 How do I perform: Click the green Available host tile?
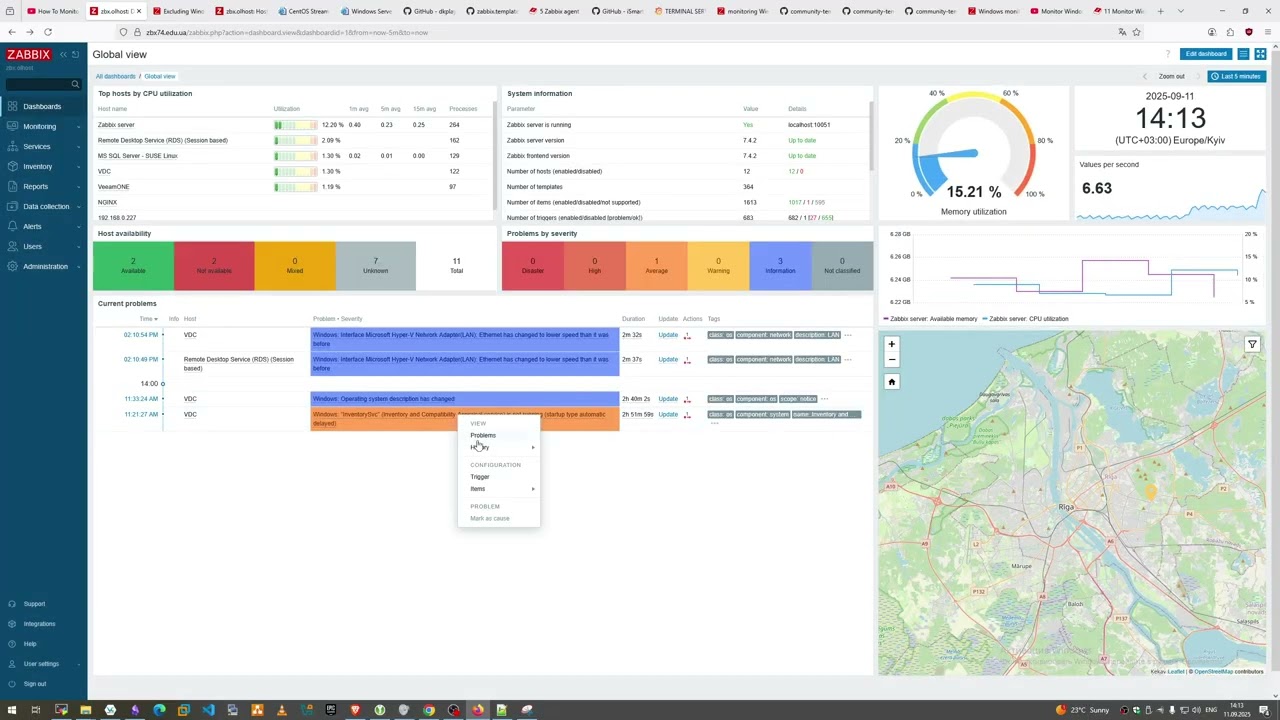pyautogui.click(x=133, y=266)
